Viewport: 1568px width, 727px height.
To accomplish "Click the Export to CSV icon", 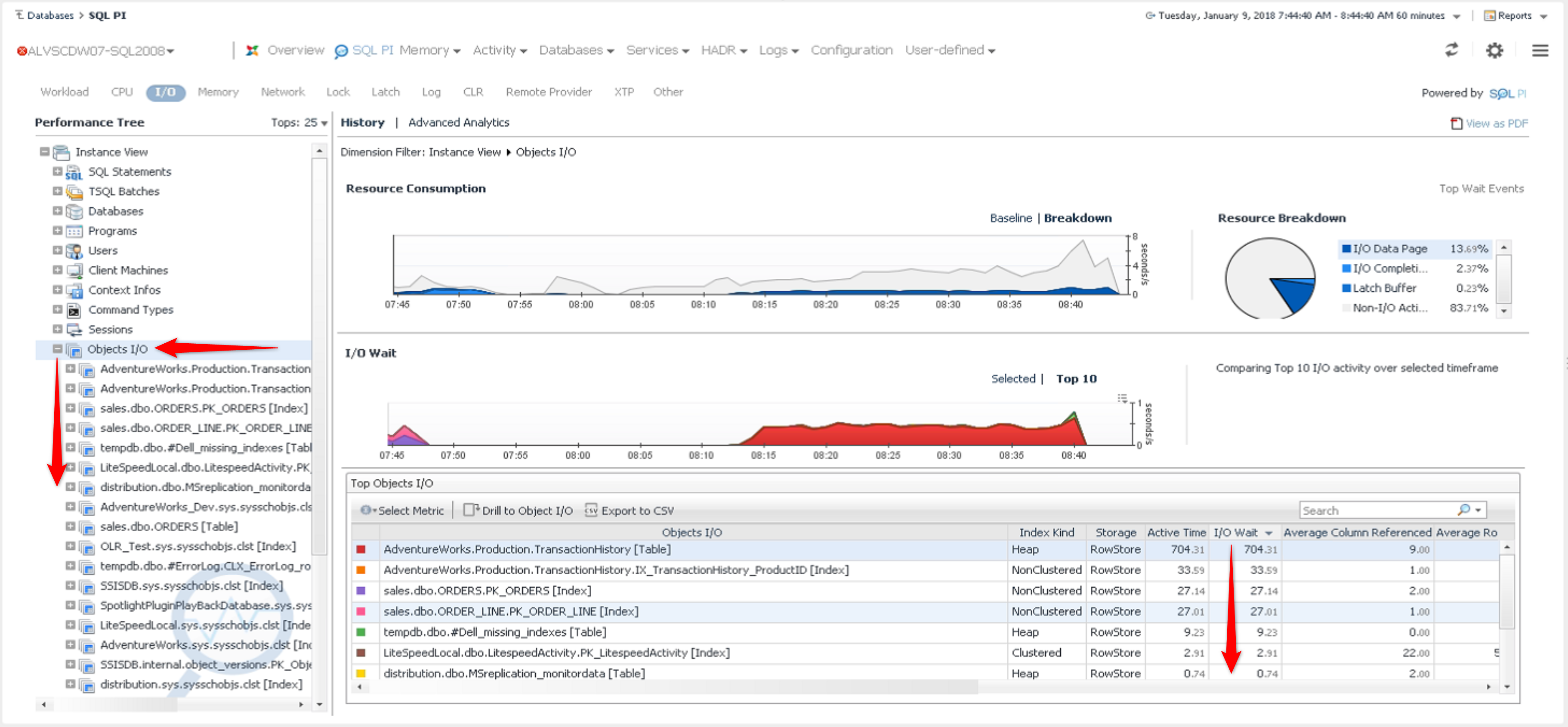I will click(590, 510).
